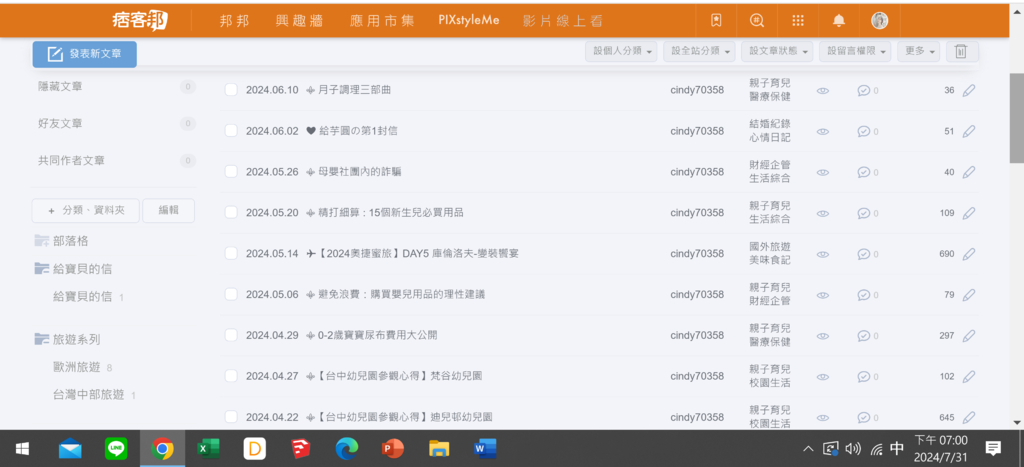Image resolution: width=1024 pixels, height=467 pixels.
Task: Open the bookmark icon in top bar
Action: (716, 21)
